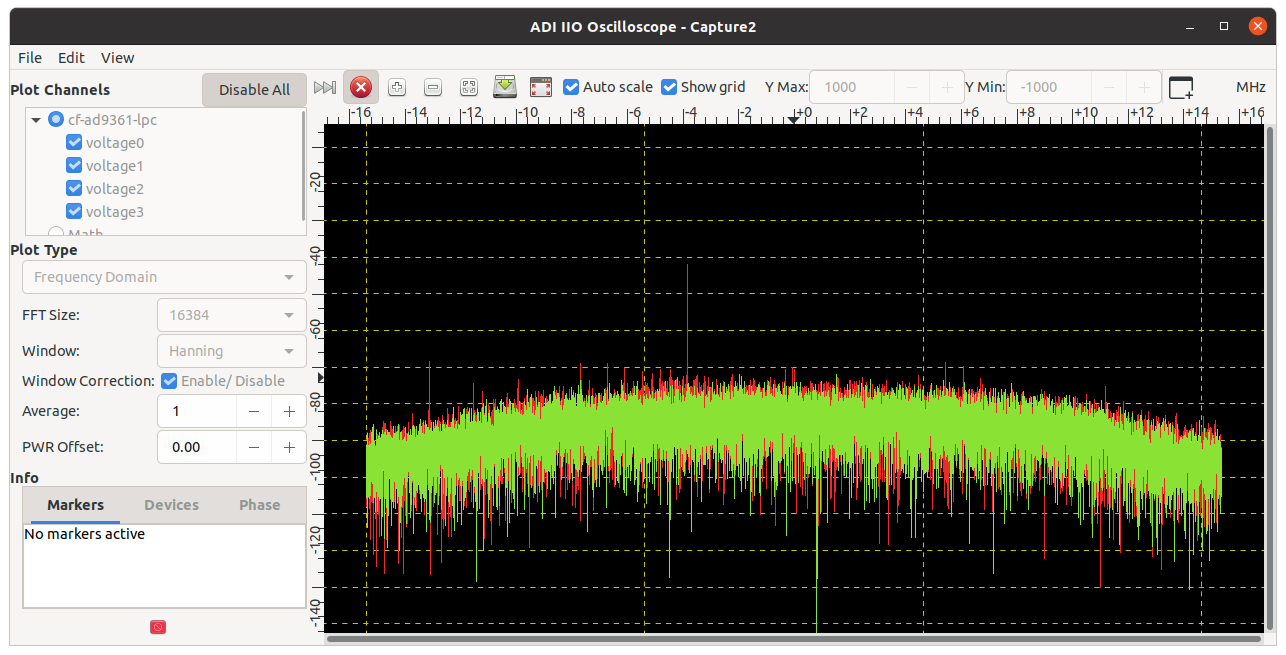Open the Plot Type Frequency Domain dropdown
Image resolution: width=1286 pixels, height=655 pixels.
(164, 277)
